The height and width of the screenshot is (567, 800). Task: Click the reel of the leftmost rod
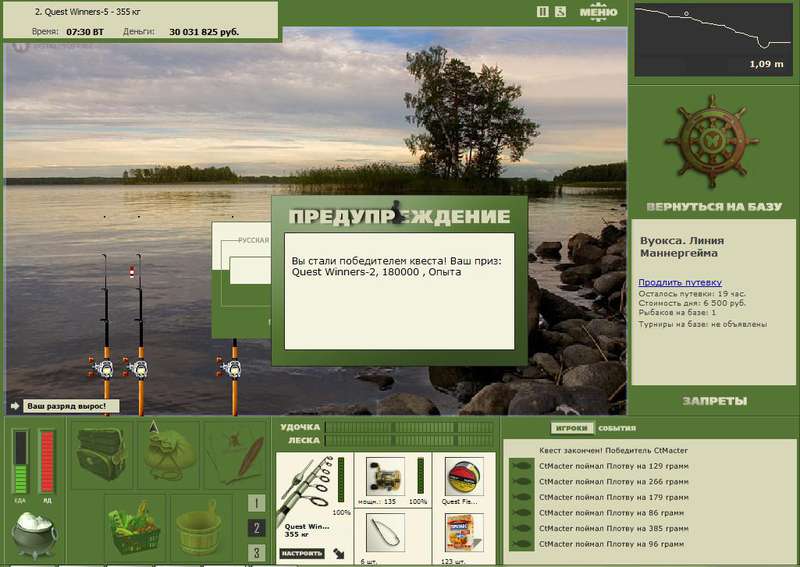tap(103, 368)
